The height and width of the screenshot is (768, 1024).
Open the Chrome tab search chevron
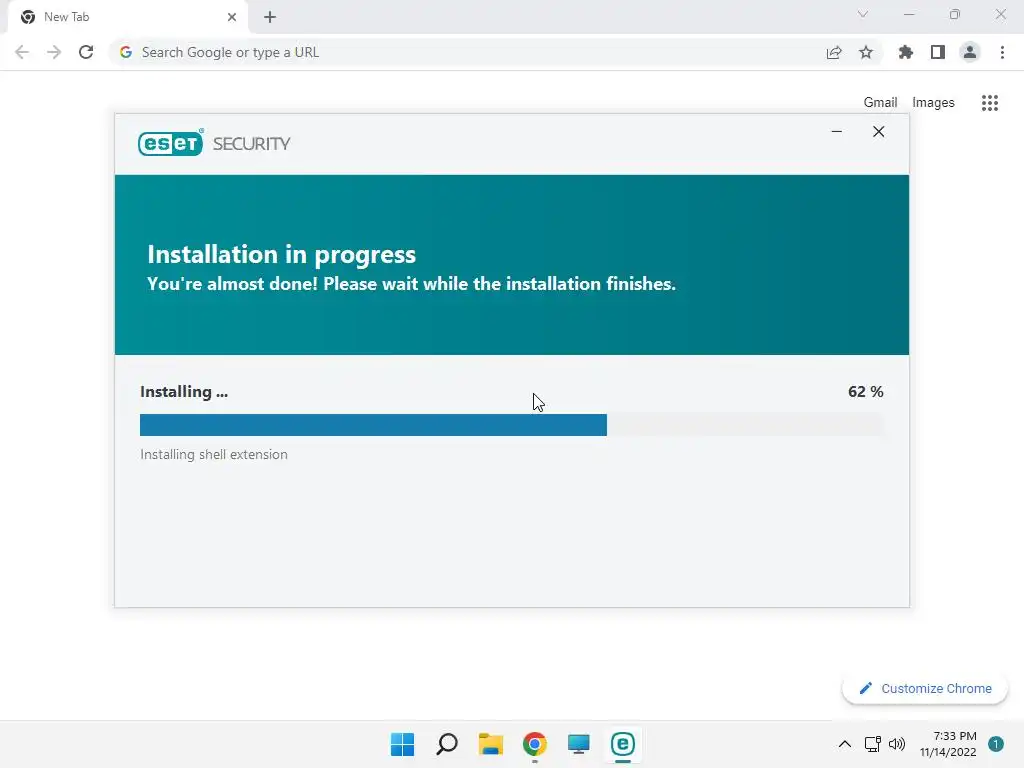pos(863,14)
